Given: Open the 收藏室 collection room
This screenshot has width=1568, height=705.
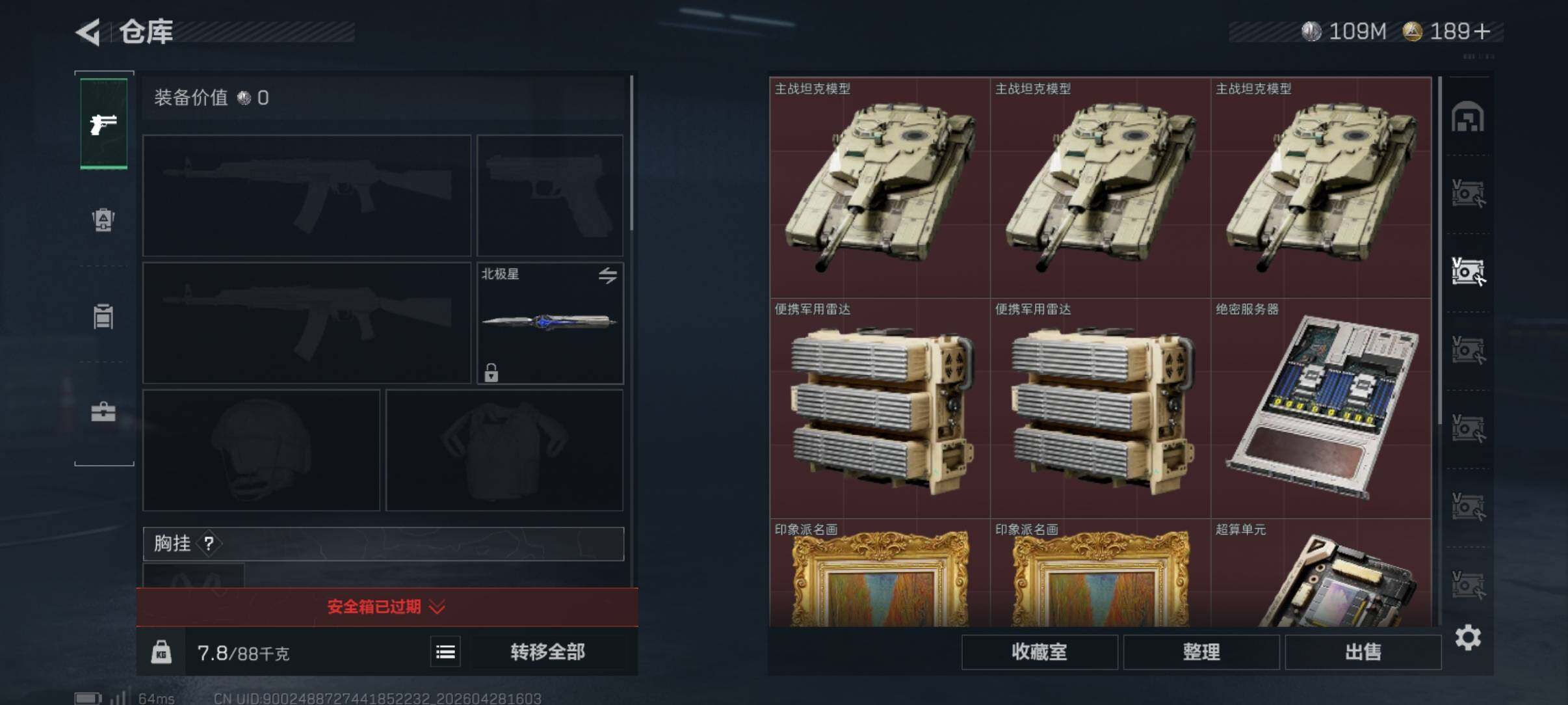Looking at the screenshot, I should 1039,652.
